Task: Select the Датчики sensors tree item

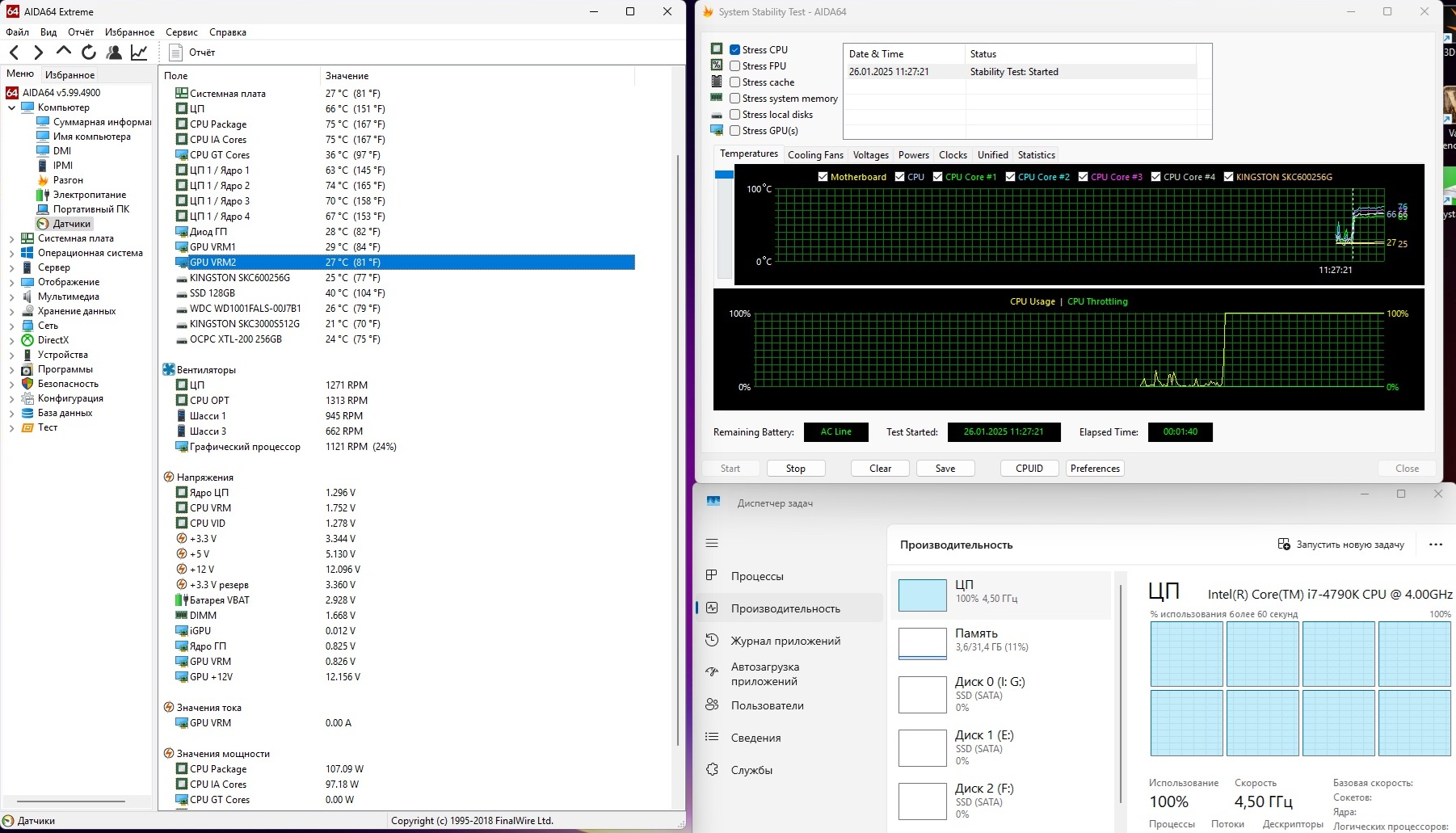Action: pyautogui.click(x=65, y=224)
